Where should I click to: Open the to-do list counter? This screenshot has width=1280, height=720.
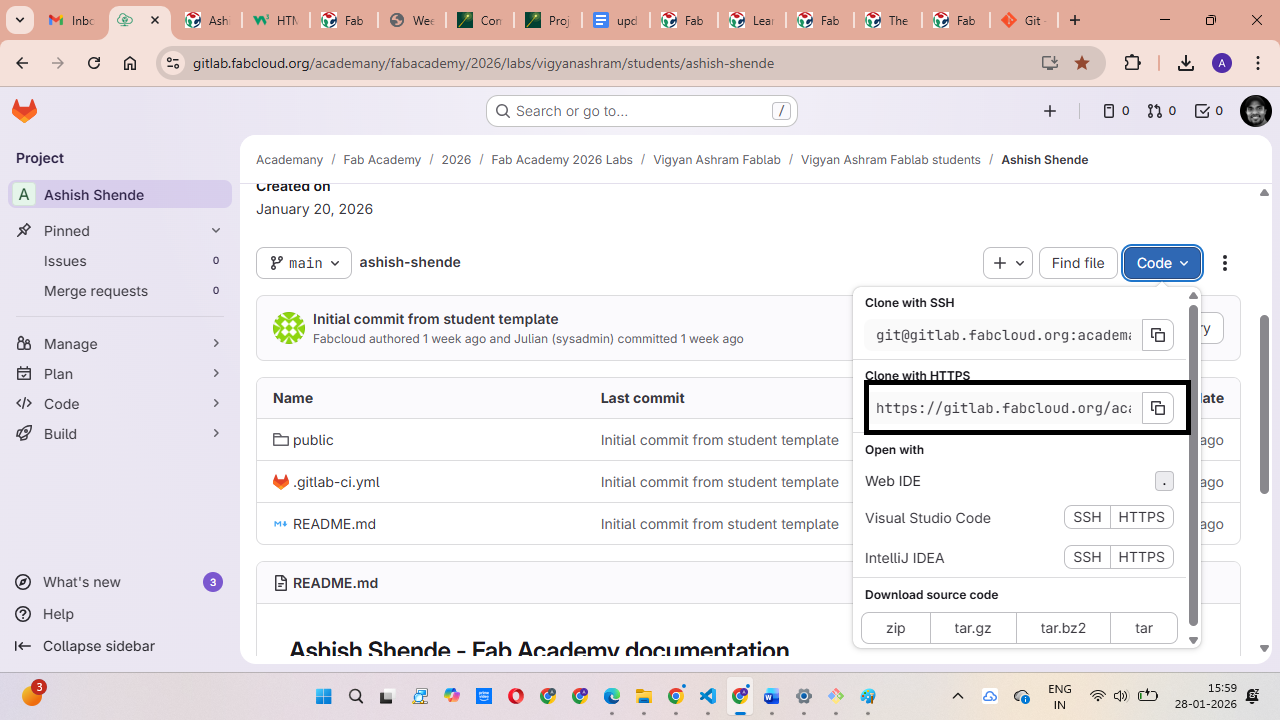coord(1209,111)
